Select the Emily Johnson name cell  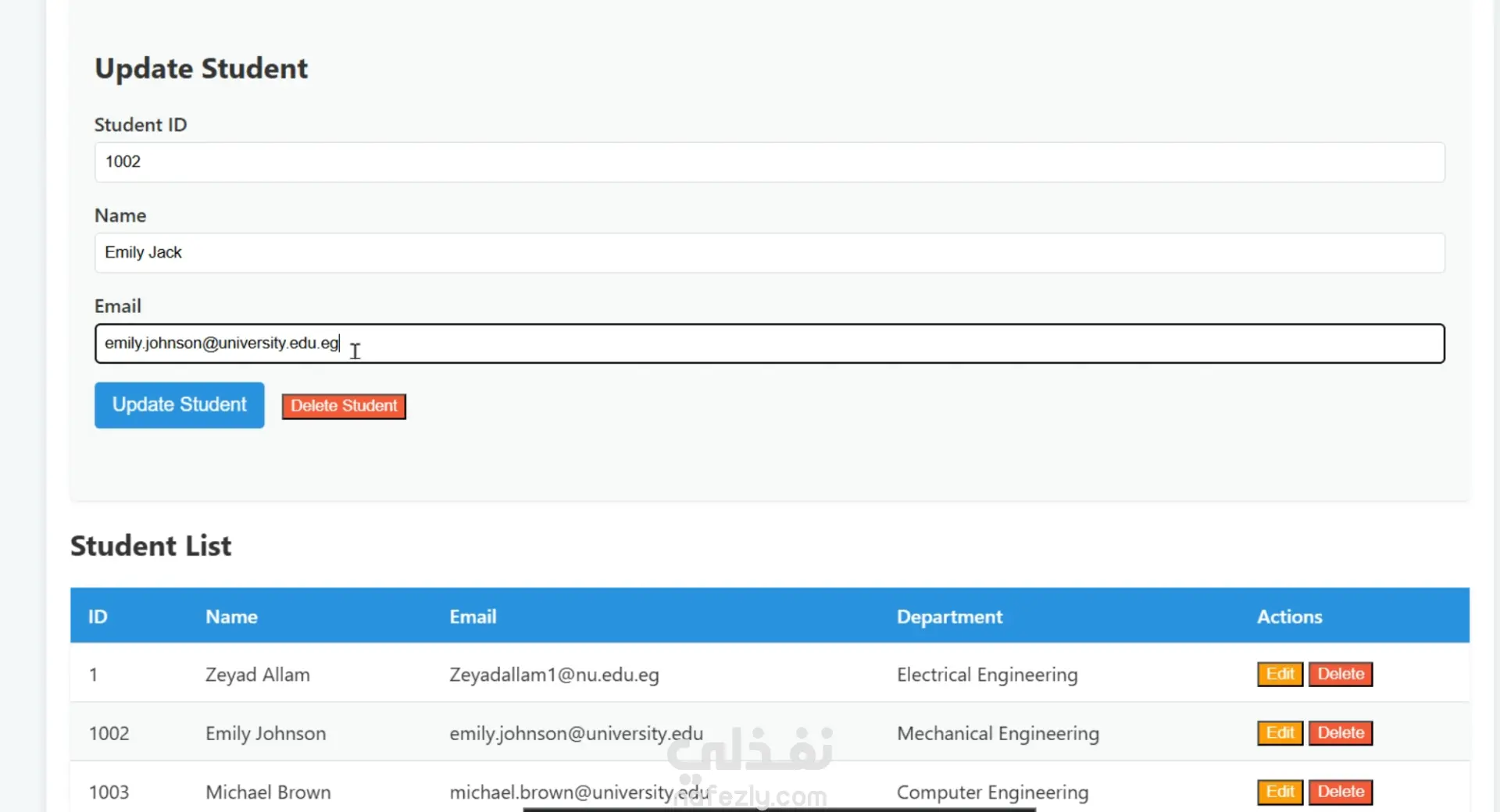pyautogui.click(x=266, y=733)
